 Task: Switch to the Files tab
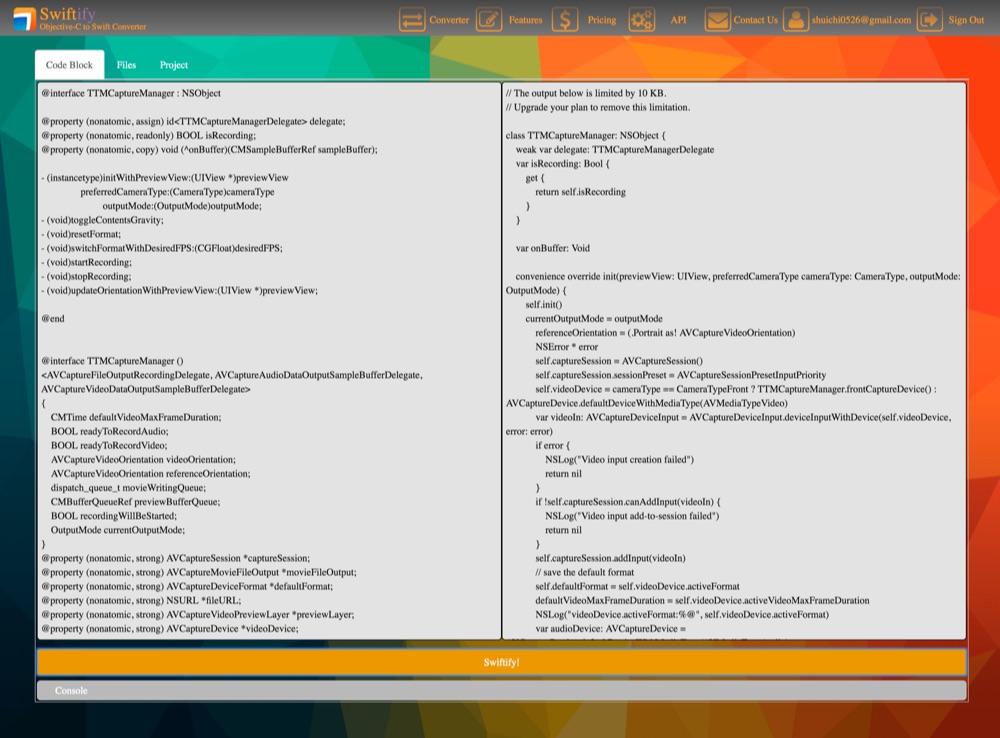point(126,64)
